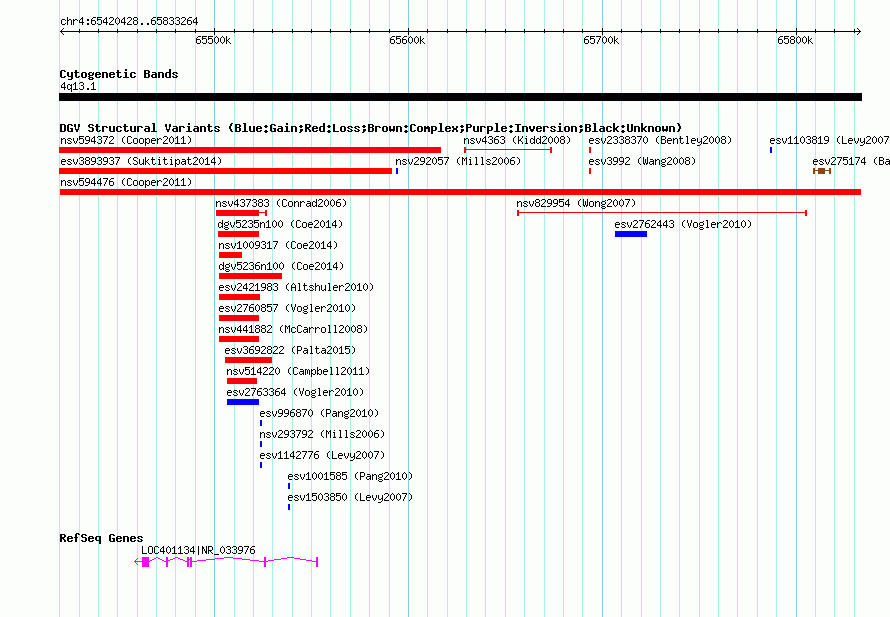Open dgv5235n100 (Coe2014) variant
The height and width of the screenshot is (617, 890).
pos(280,224)
